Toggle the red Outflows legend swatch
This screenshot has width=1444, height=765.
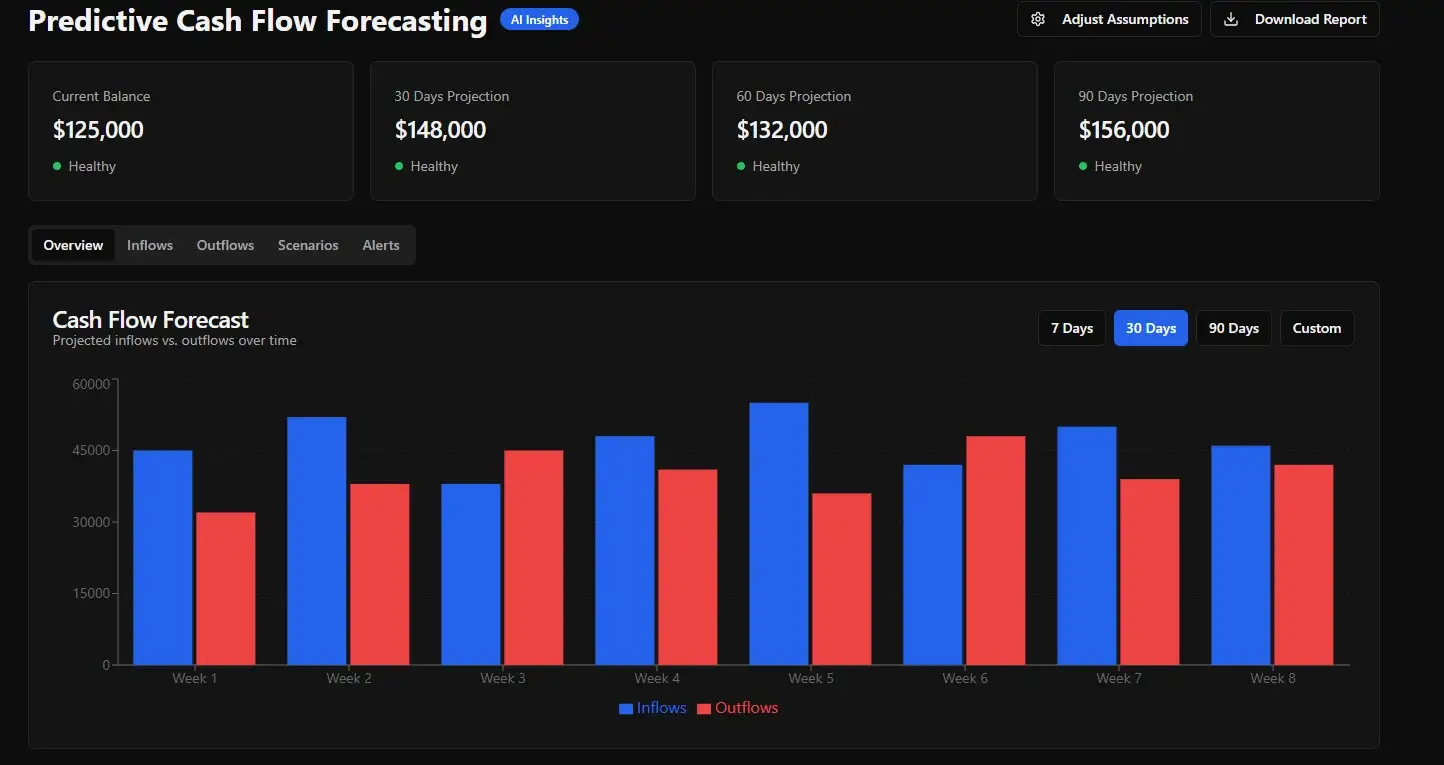[704, 709]
